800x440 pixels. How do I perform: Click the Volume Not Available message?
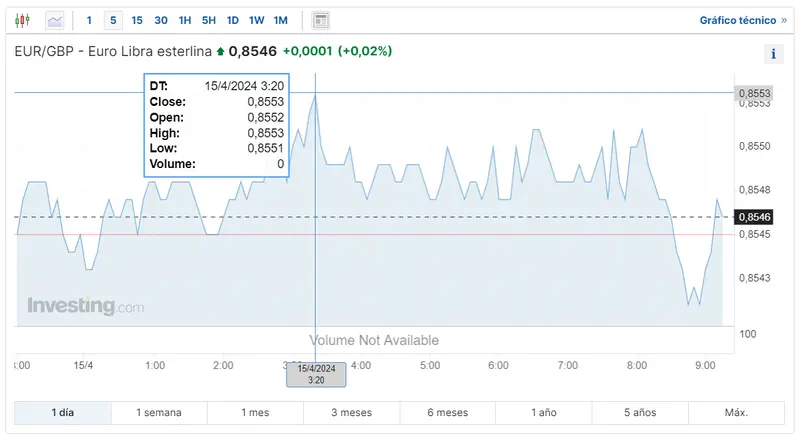(x=374, y=340)
